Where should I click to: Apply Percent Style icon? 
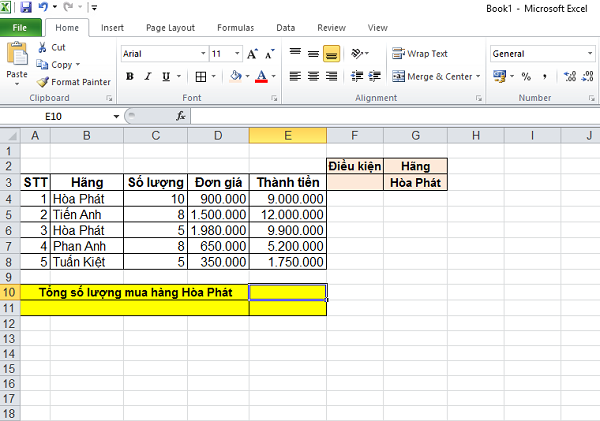[x=526, y=77]
